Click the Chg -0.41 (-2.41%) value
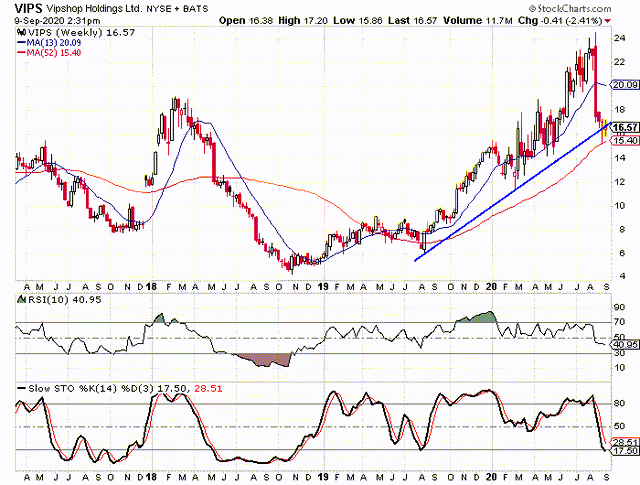Screen dimensions: 640x485 tap(560, 20)
